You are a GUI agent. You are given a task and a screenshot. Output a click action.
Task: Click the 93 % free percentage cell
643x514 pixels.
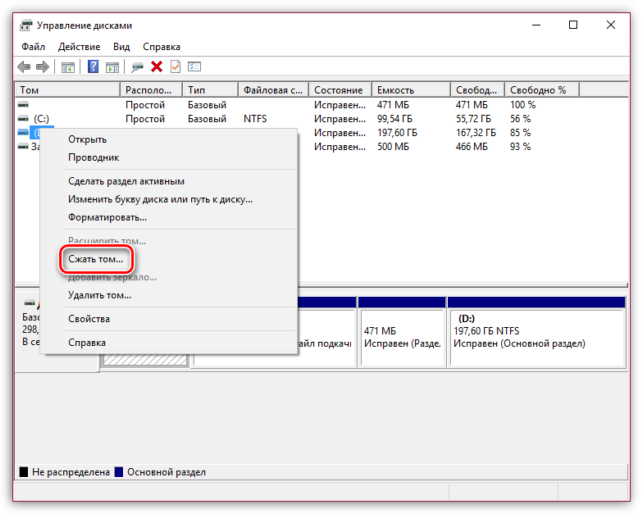(520, 147)
